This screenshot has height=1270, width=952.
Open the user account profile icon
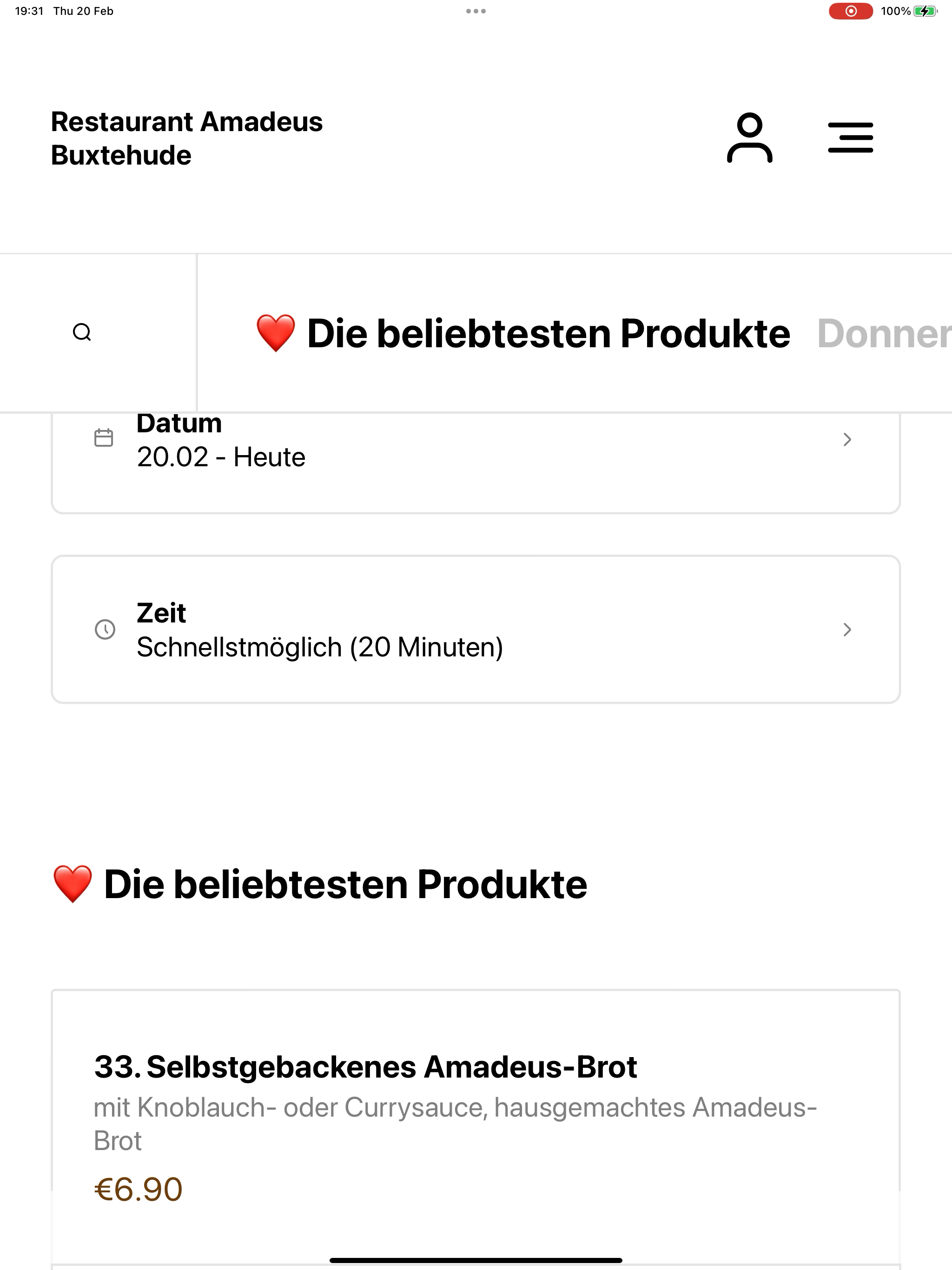[749, 138]
